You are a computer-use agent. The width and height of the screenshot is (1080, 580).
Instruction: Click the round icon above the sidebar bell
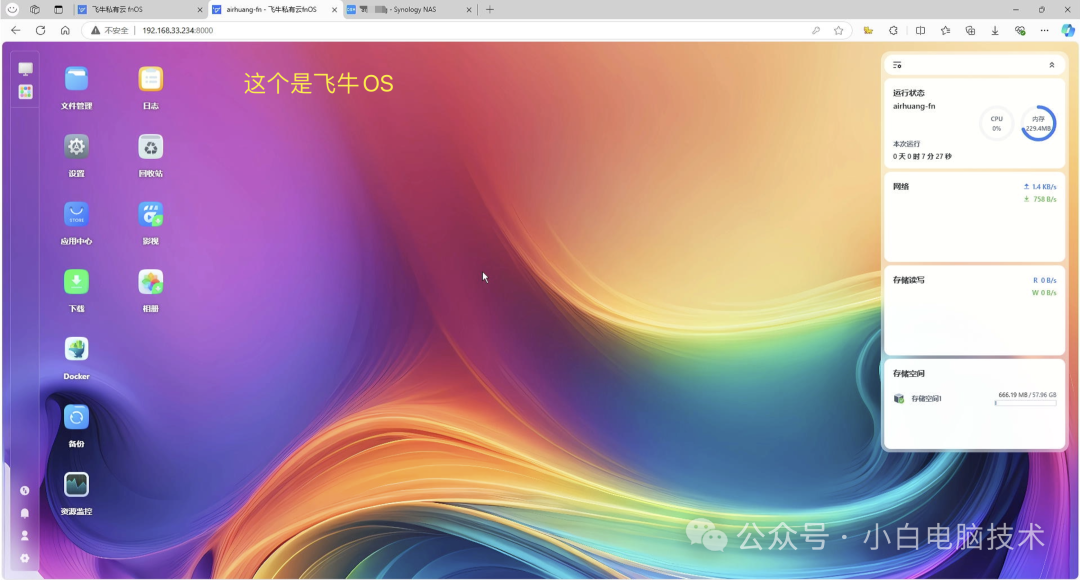pos(25,490)
